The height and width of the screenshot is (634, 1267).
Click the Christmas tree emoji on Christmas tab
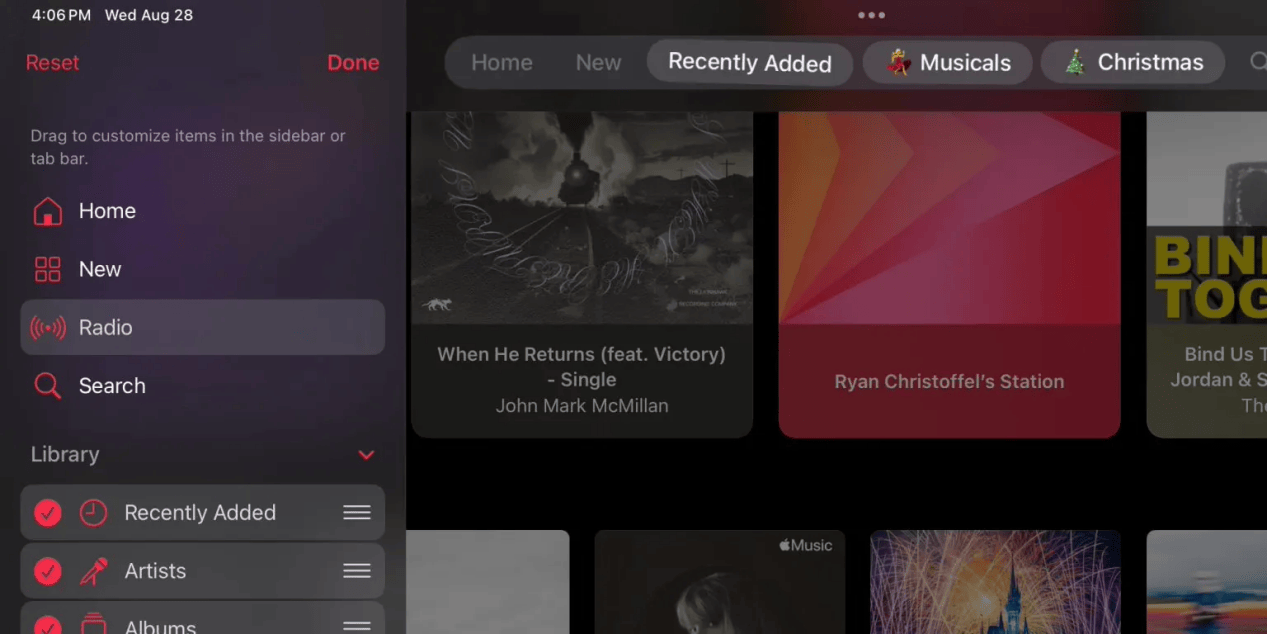pos(1075,62)
